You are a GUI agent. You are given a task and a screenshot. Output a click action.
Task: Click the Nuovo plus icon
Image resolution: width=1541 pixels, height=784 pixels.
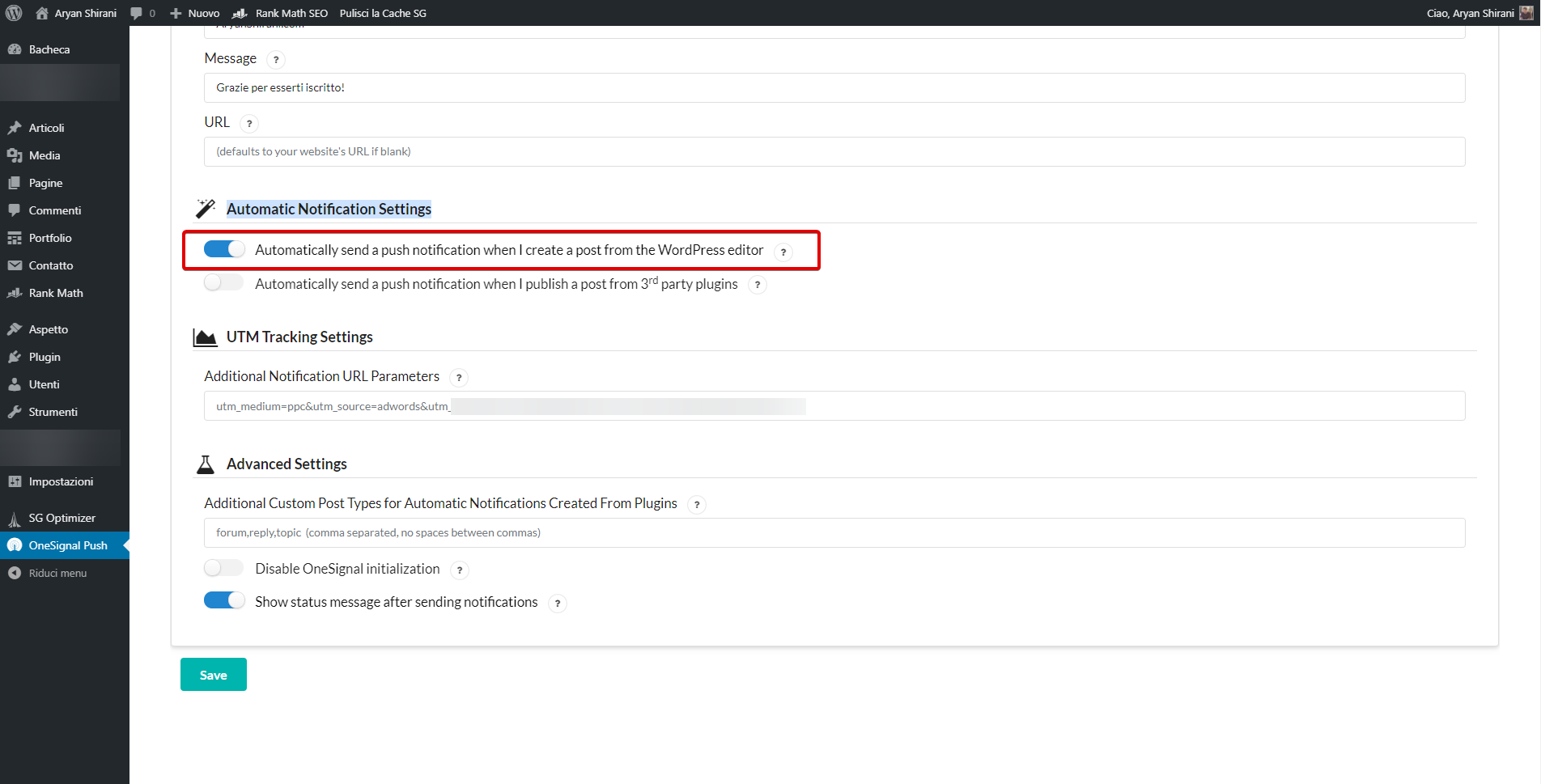point(176,13)
